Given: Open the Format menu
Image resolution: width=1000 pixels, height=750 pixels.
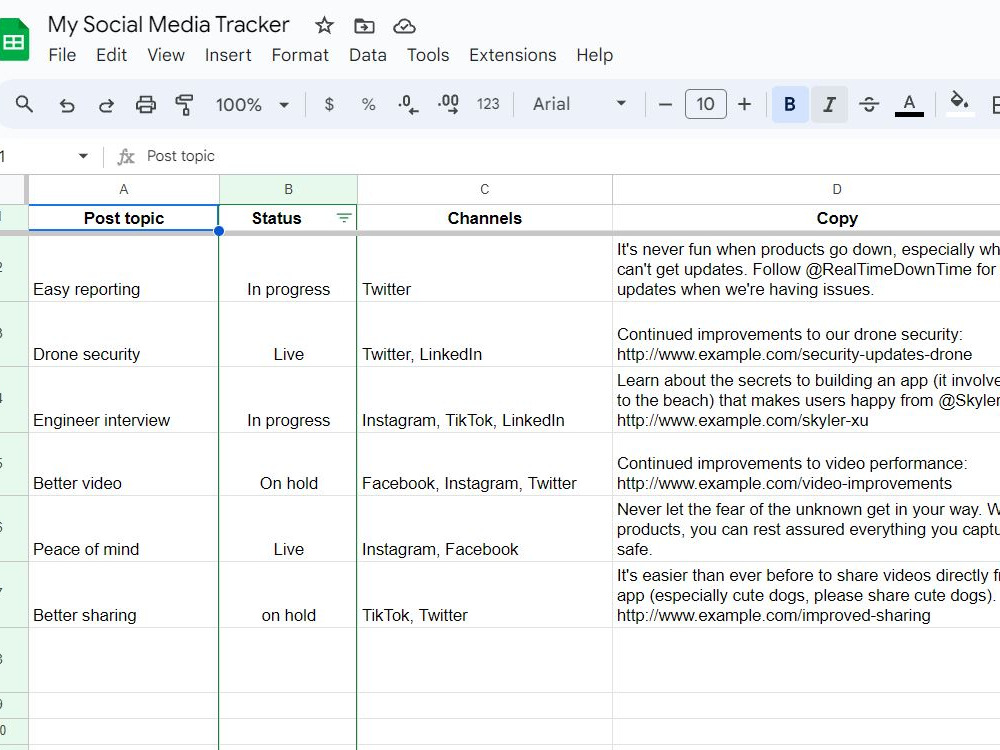Looking at the screenshot, I should click(x=300, y=55).
